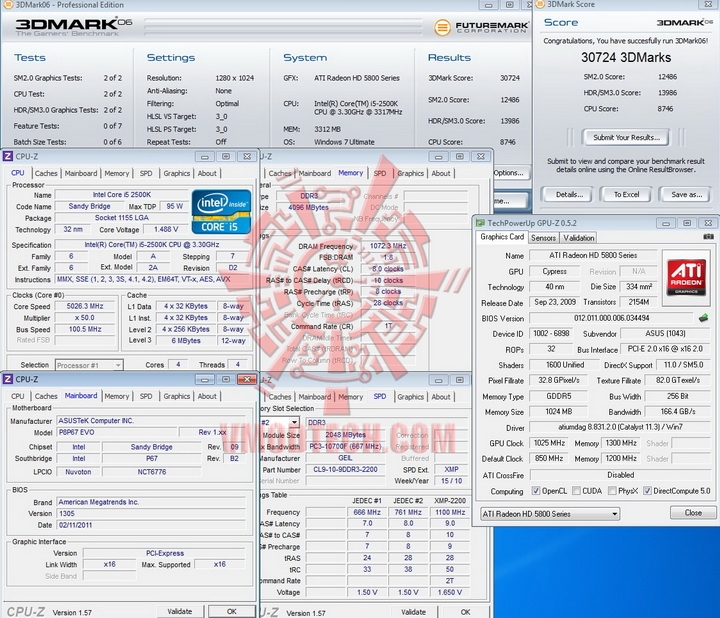720x618 pixels.
Task: Click the Intel Core i5 logo in CPU-Z
Action: pyautogui.click(x=221, y=212)
